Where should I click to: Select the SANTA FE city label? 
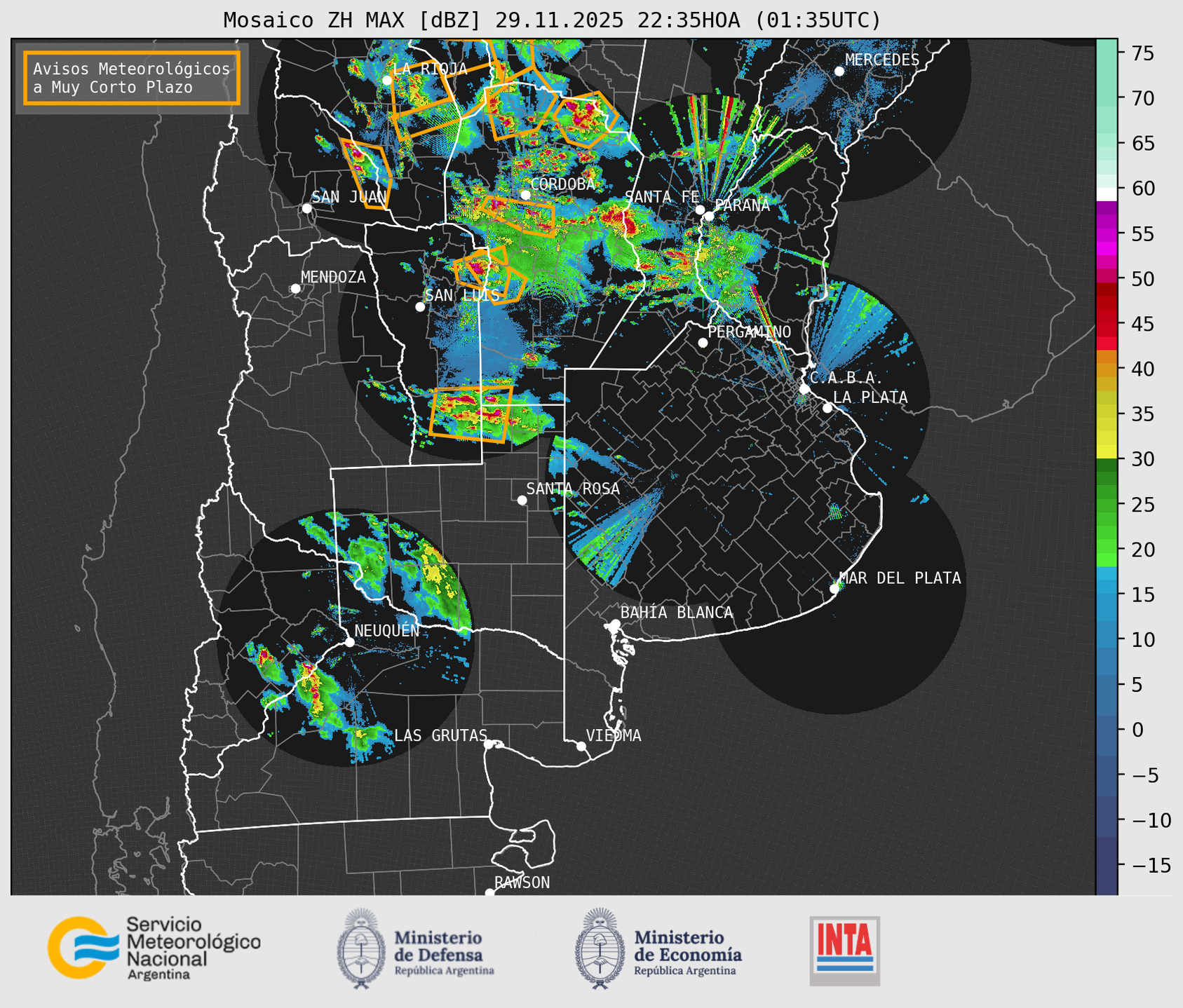662,197
